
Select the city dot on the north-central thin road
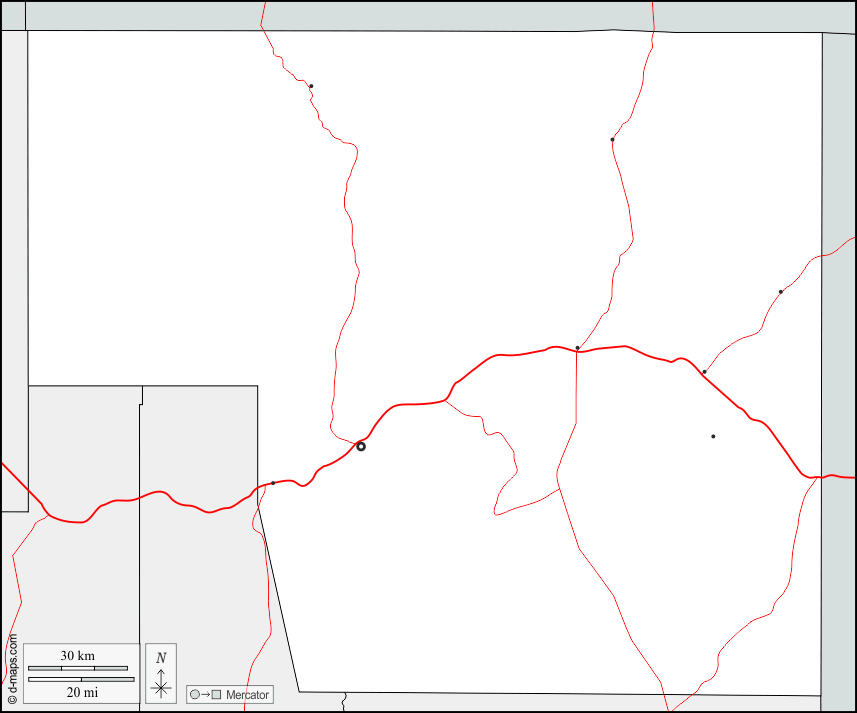coord(612,140)
